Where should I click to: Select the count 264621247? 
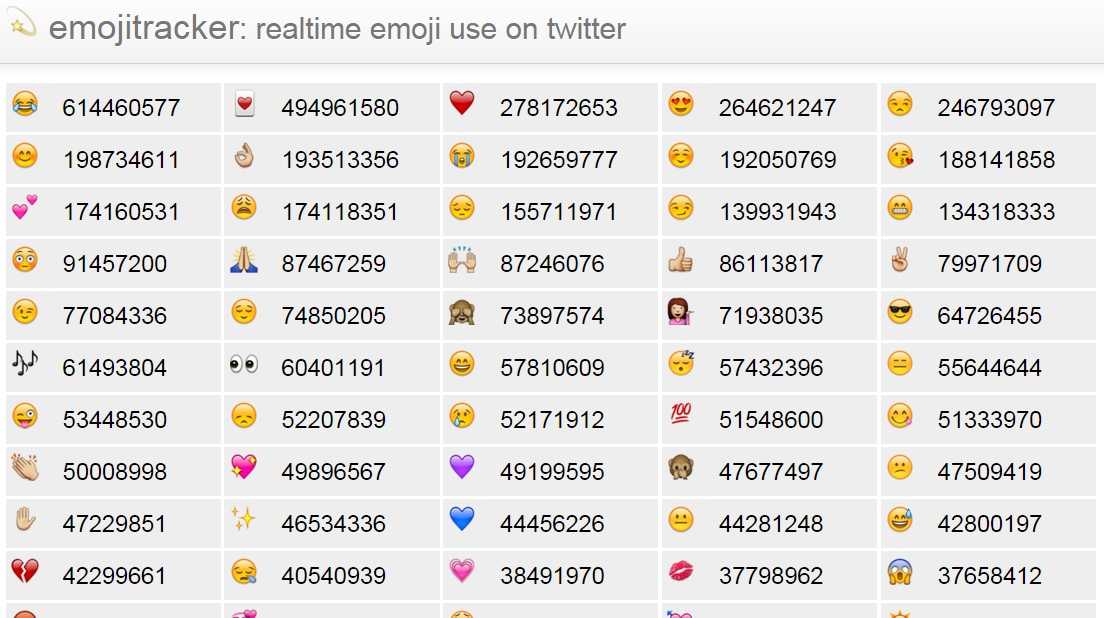[x=777, y=108]
